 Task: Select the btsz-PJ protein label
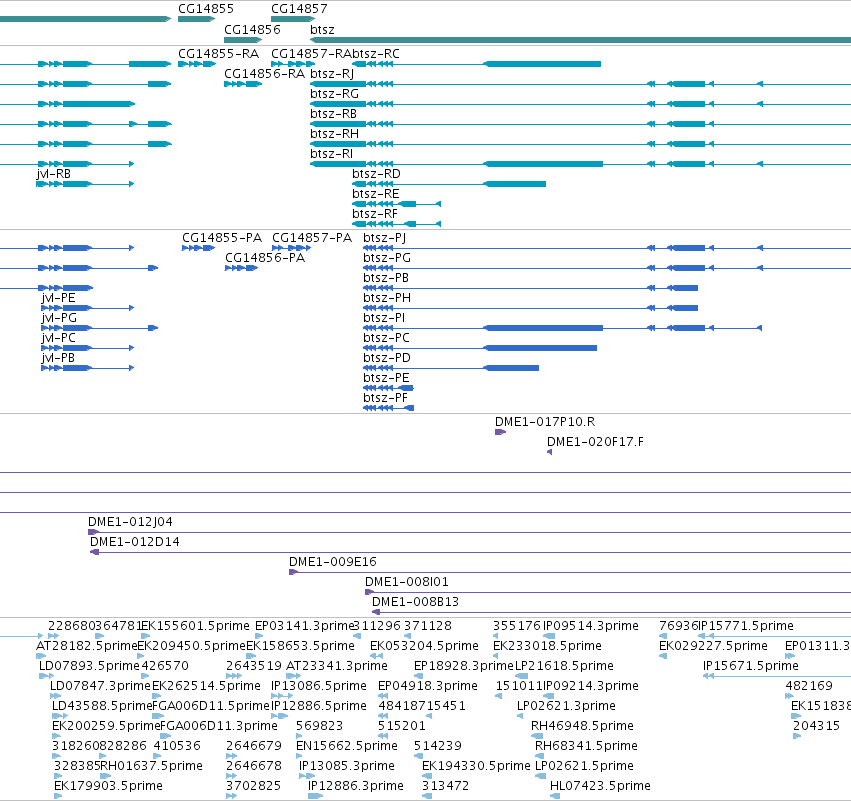pos(384,238)
